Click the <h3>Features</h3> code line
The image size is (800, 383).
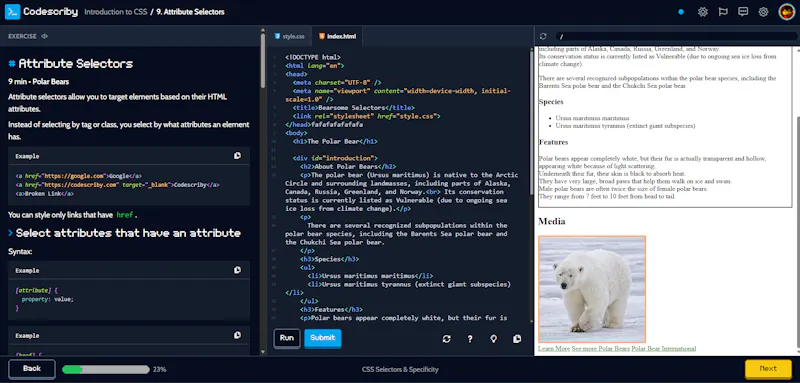pyautogui.click(x=332, y=309)
